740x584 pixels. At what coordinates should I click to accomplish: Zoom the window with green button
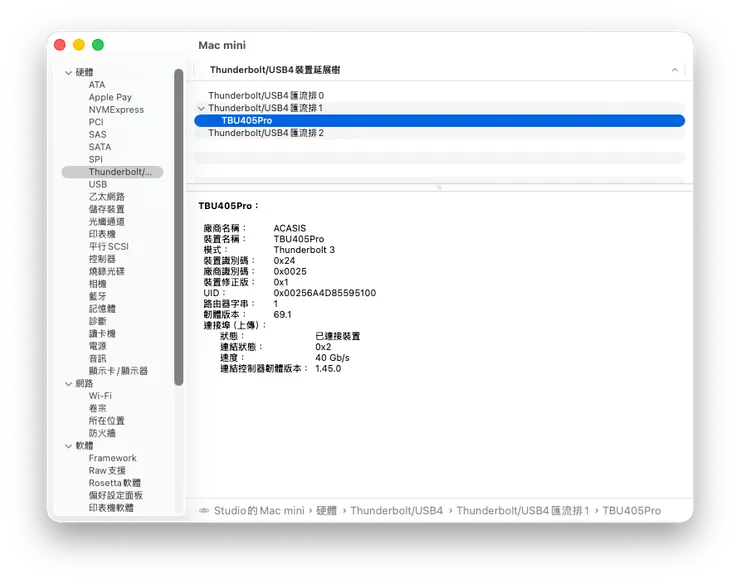[98, 45]
